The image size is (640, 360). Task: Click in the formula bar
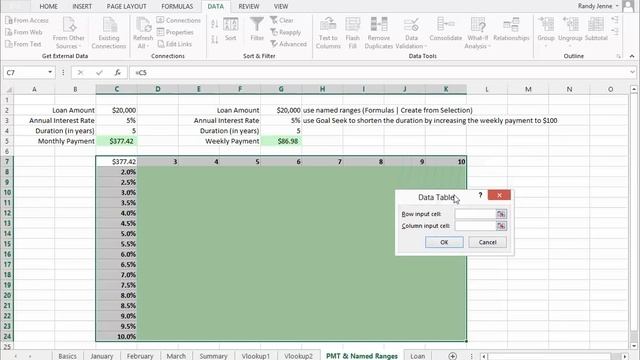[x=380, y=73]
